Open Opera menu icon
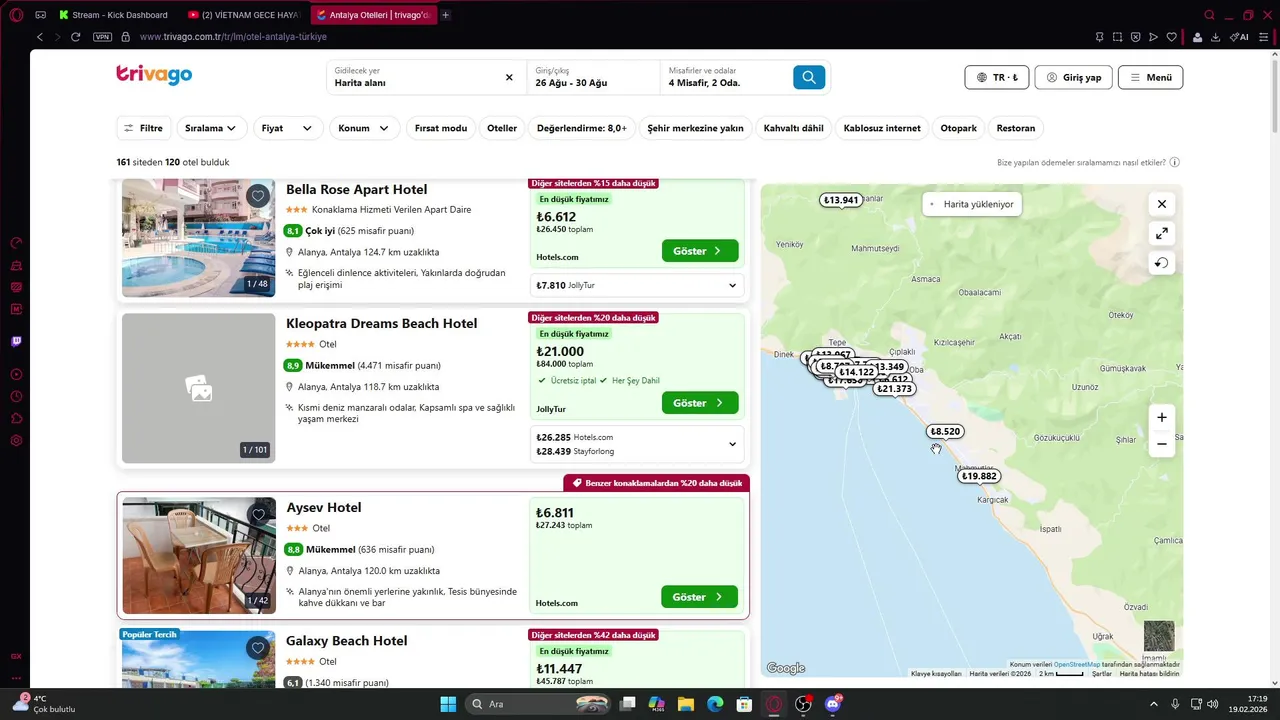Screen dimensions: 1280x720 pyautogui.click(x=17, y=14)
